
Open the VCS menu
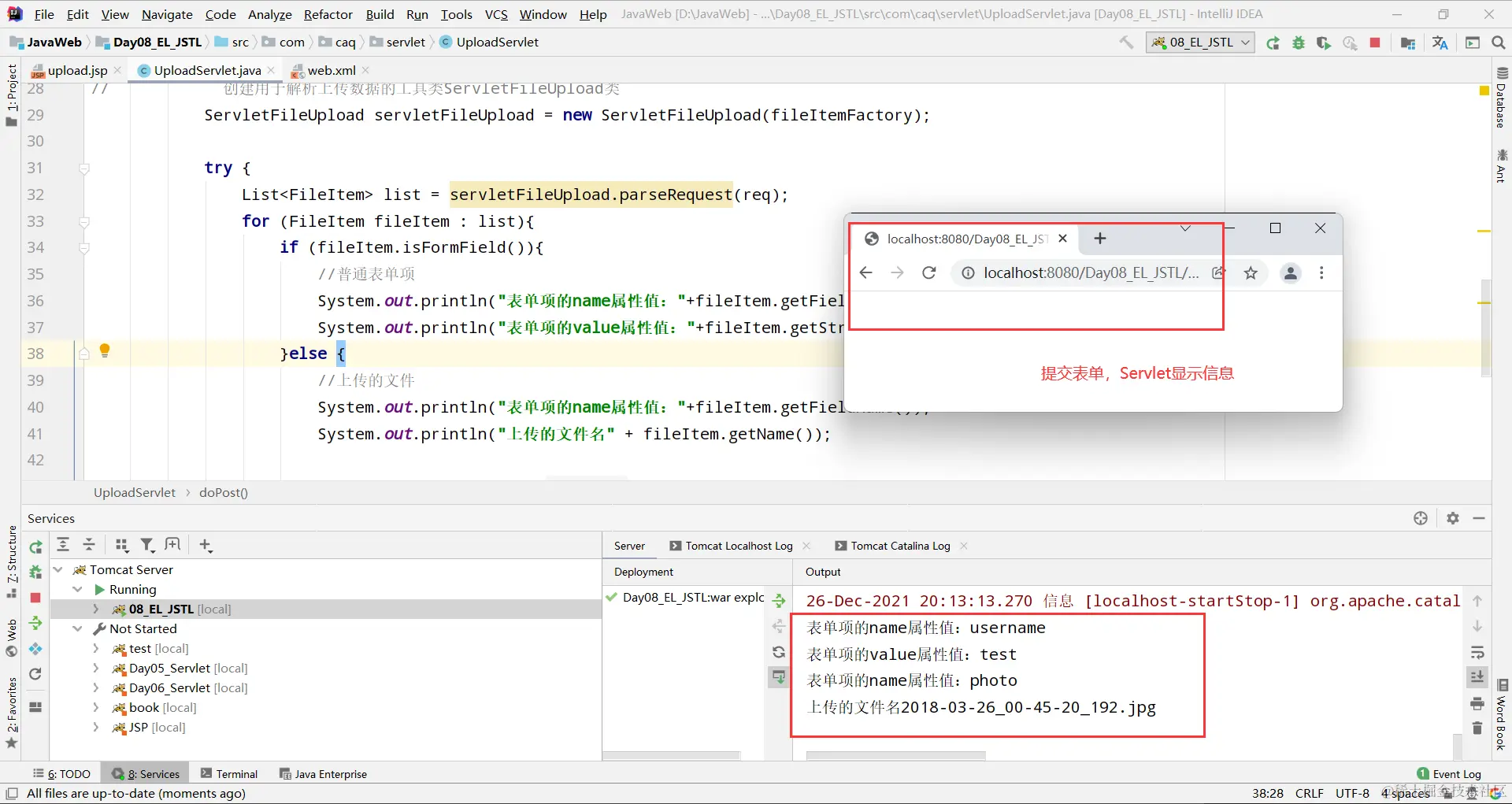tap(496, 14)
